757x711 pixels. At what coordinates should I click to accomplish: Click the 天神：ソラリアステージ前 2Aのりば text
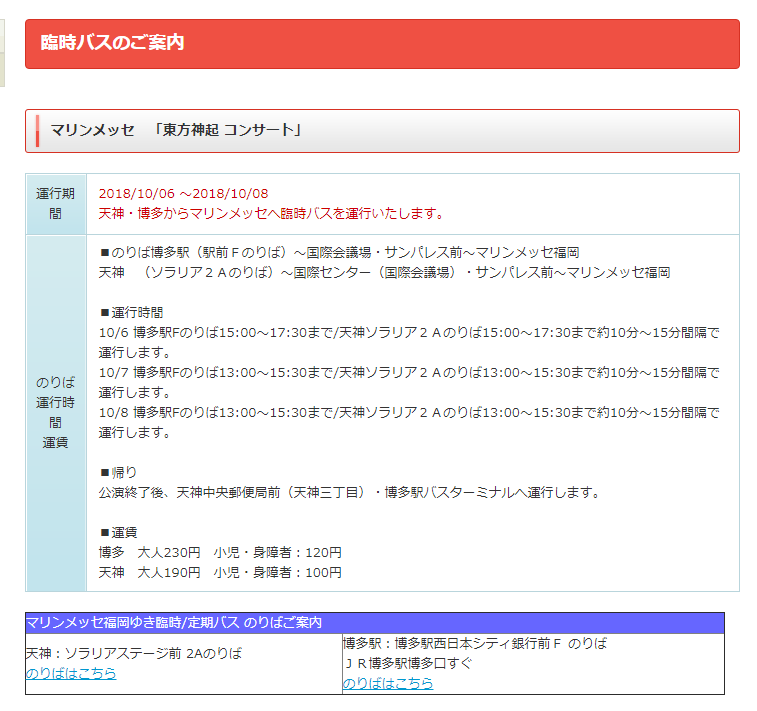(134, 653)
